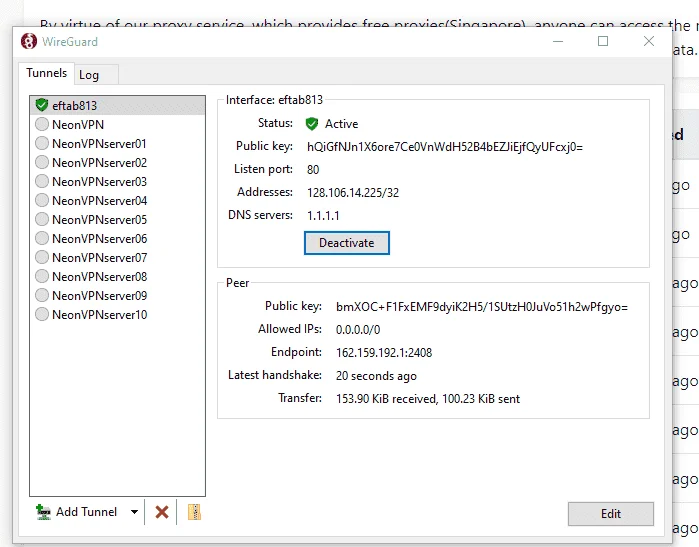Select NeonVPNserver07 tunnel name
699x547 pixels.
[x=99, y=258]
